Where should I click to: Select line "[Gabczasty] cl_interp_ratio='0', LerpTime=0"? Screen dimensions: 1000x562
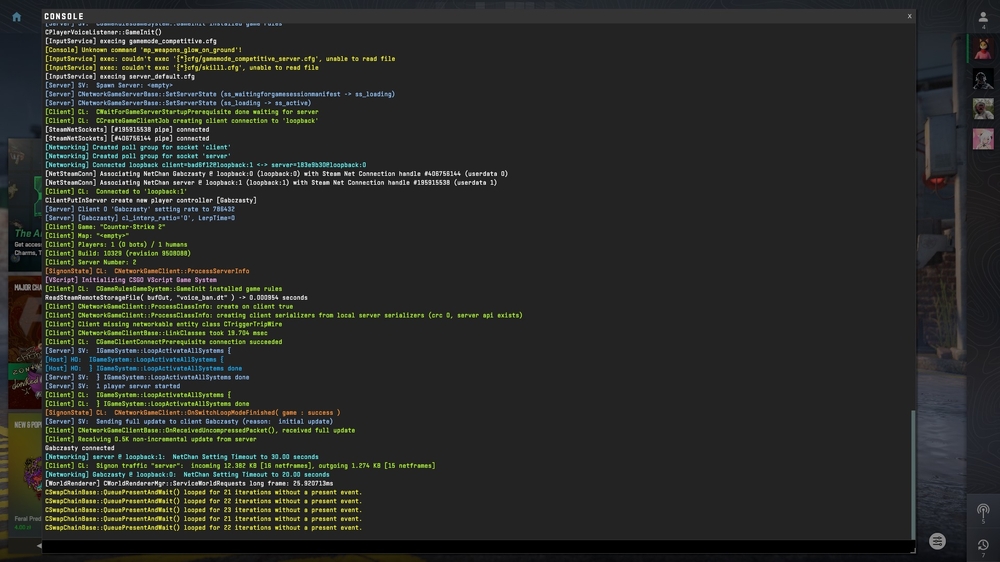(140, 218)
